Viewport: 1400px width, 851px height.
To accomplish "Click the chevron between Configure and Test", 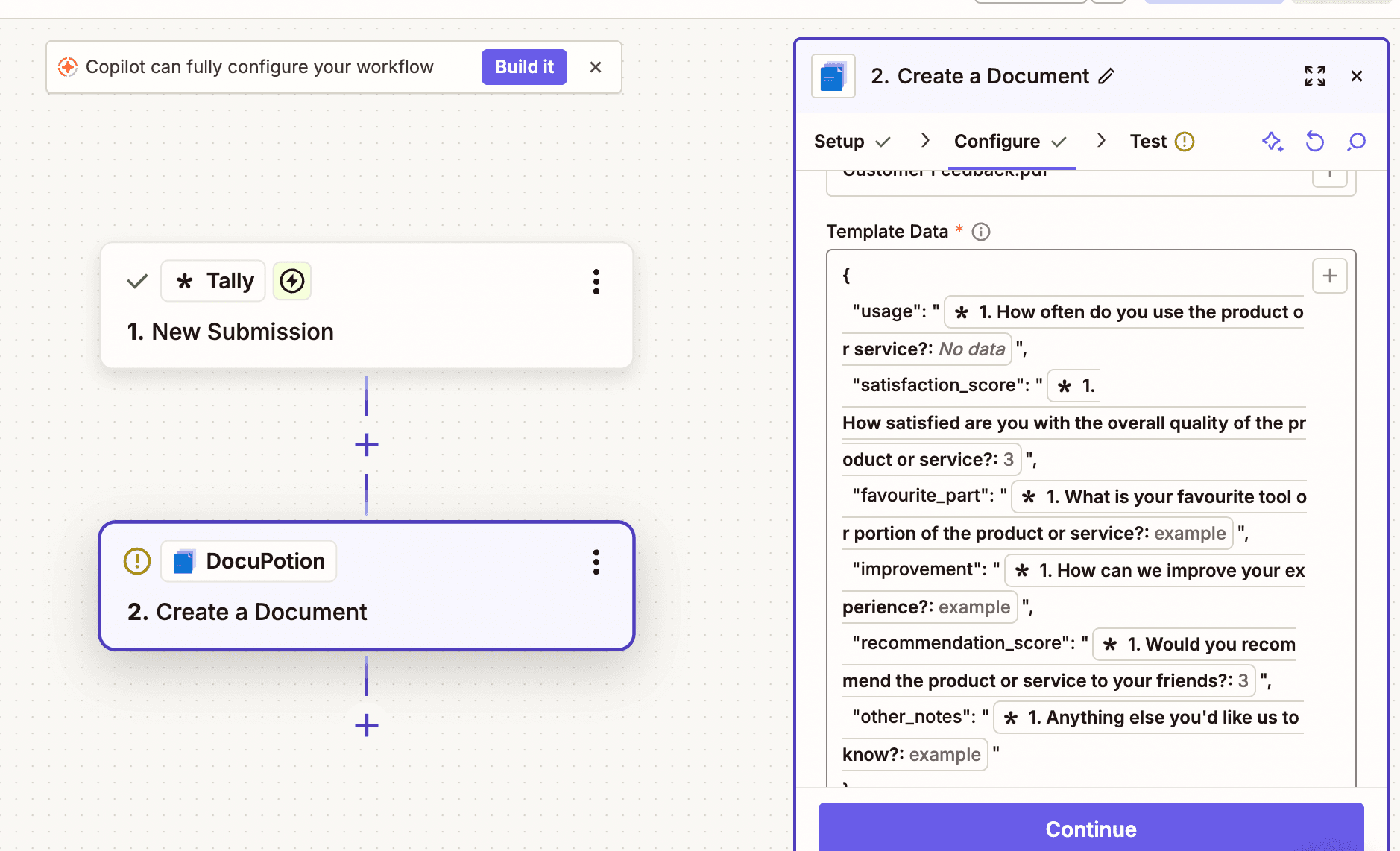I will 1101,141.
